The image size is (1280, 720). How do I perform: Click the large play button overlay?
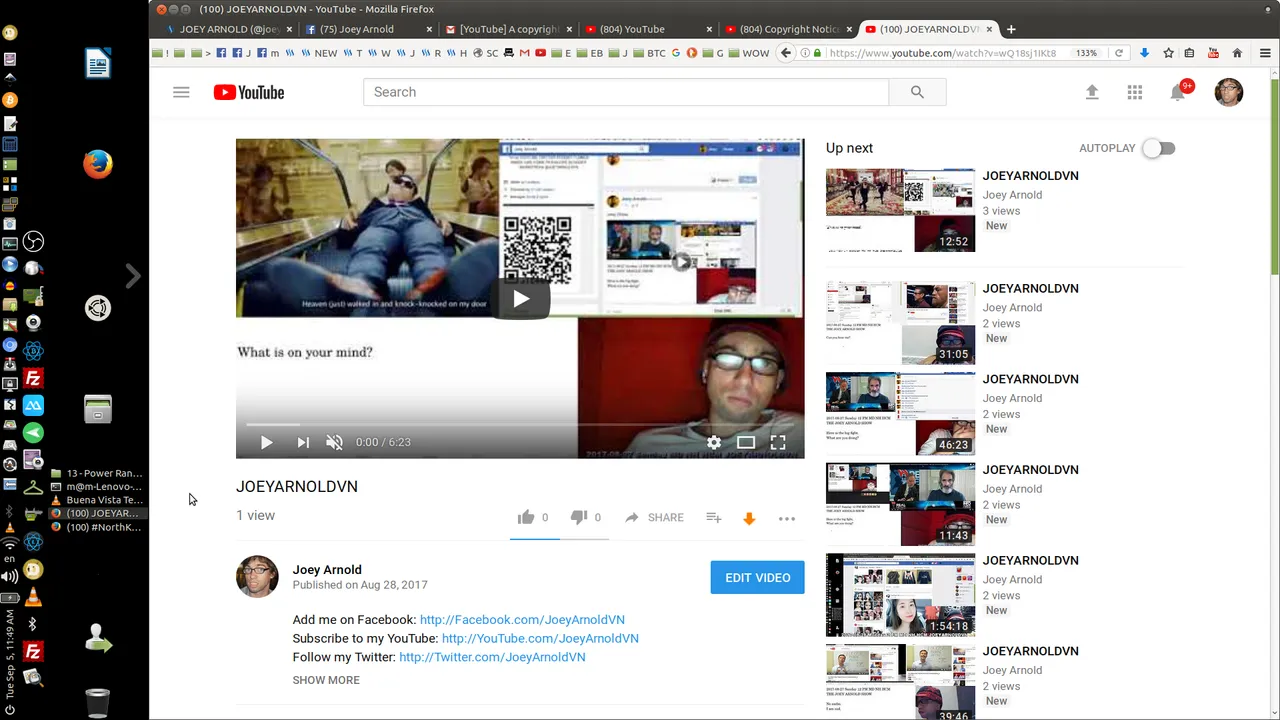521,298
